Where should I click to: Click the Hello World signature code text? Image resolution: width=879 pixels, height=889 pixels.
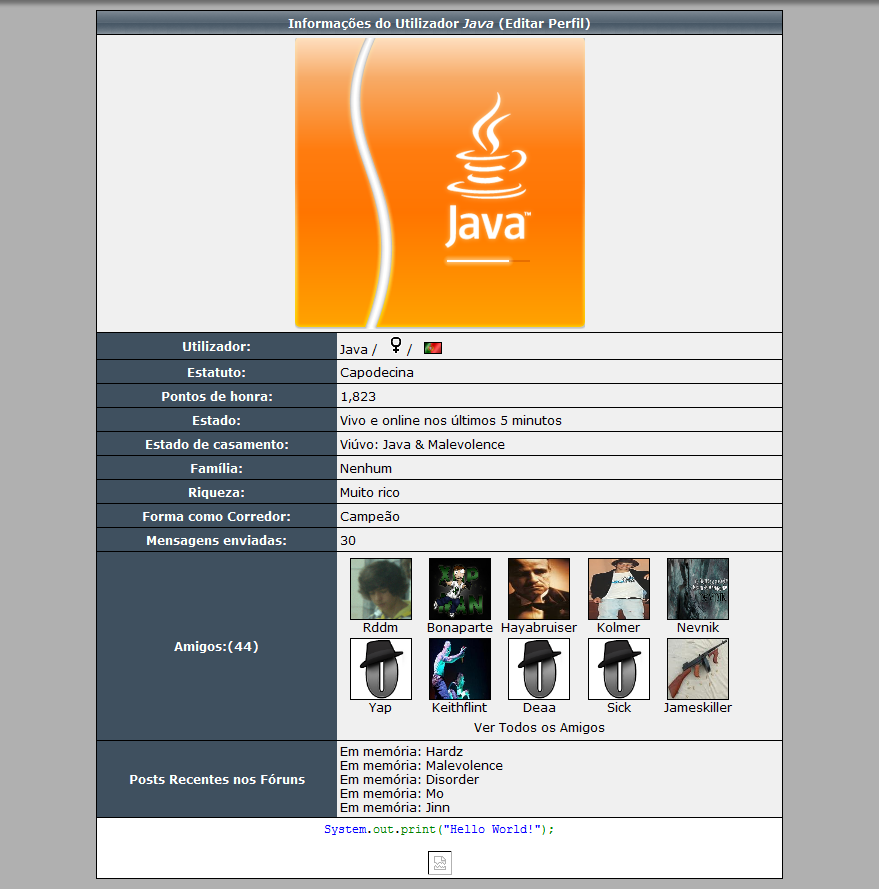tap(439, 829)
